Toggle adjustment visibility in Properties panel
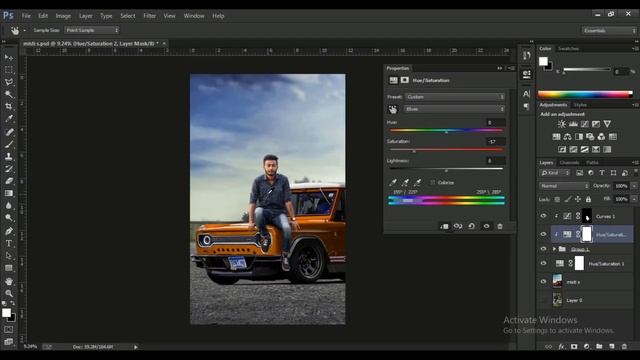The image size is (640, 360). click(486, 226)
